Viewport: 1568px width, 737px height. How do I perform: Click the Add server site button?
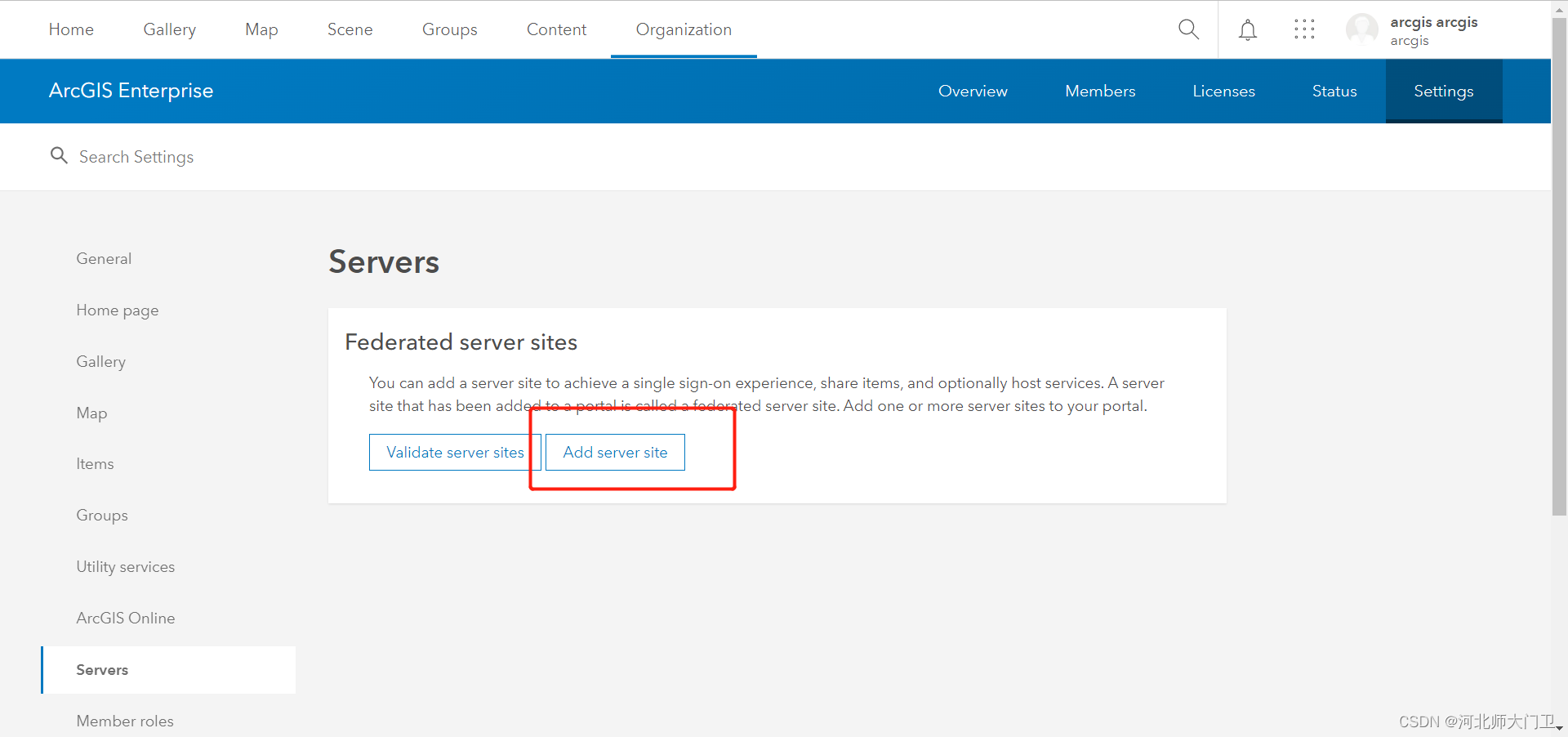(615, 452)
